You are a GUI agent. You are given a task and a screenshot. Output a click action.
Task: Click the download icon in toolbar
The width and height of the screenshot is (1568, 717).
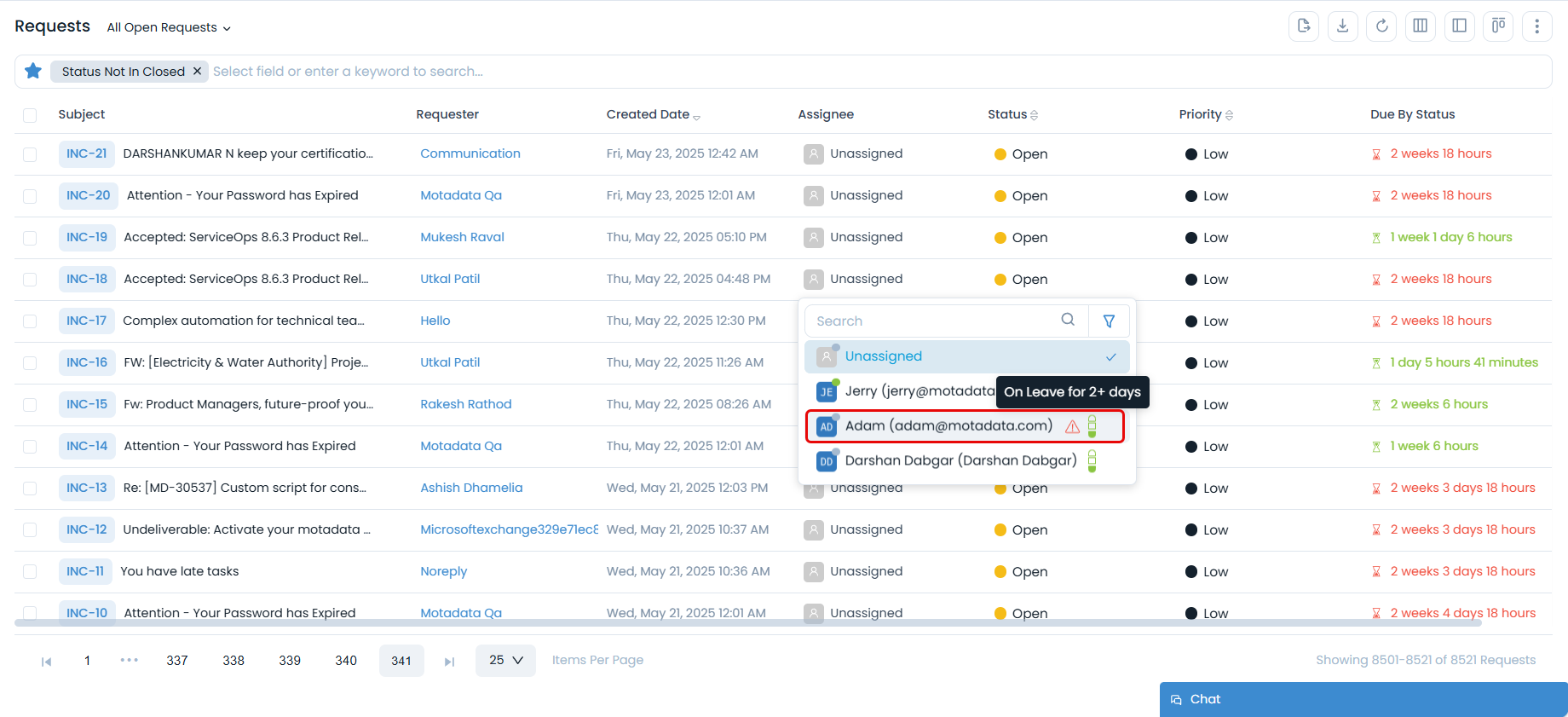point(1342,26)
